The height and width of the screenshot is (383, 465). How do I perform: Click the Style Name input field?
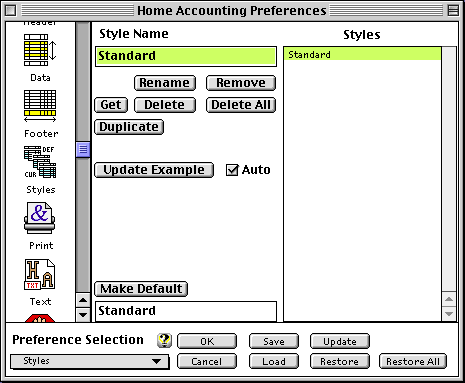point(186,56)
